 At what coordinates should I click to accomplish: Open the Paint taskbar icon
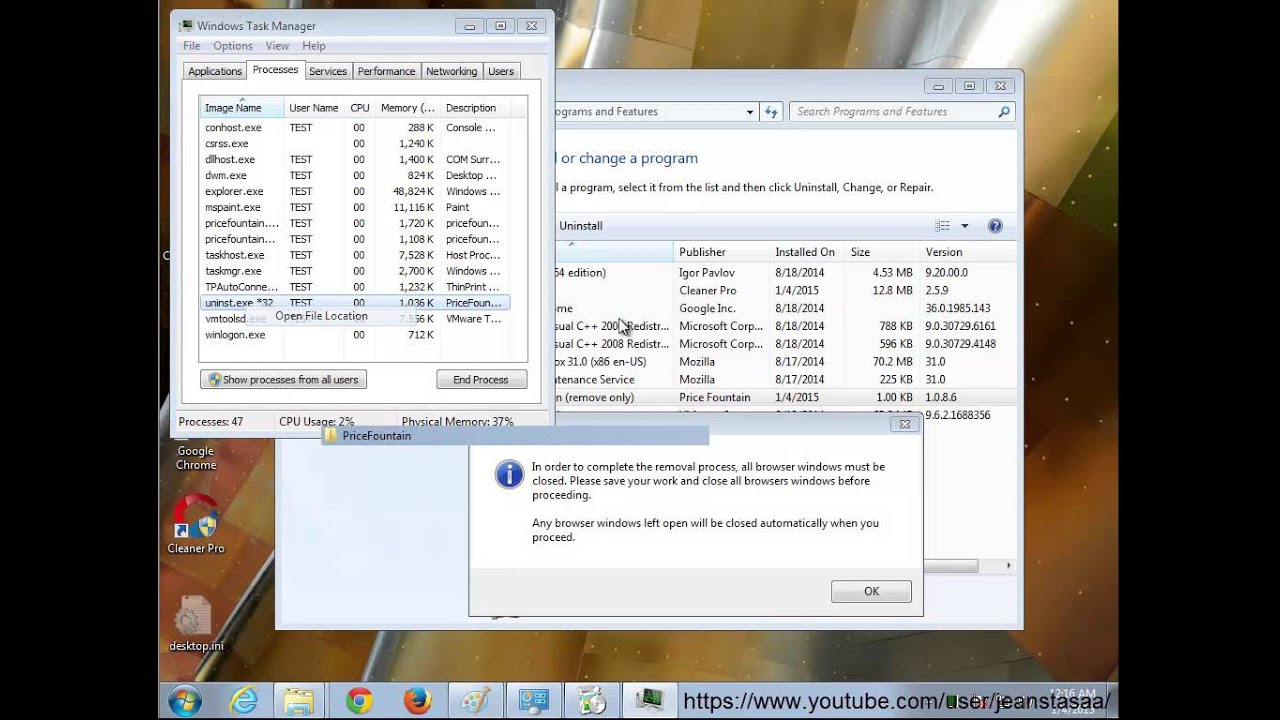(x=475, y=701)
